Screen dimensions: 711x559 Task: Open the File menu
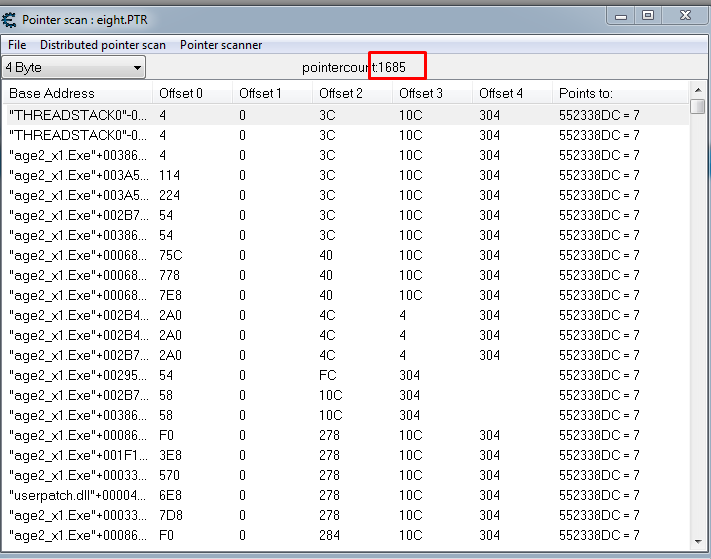[17, 45]
